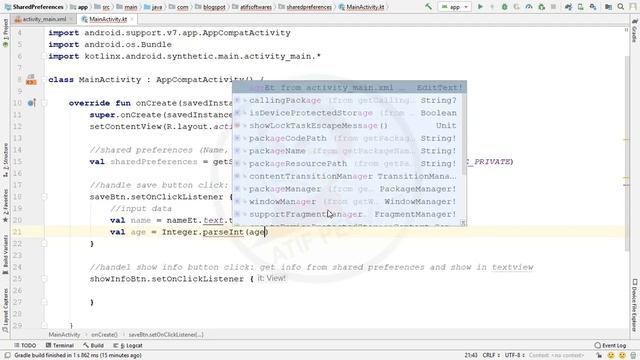Select the EditText from activity_main.xml suggestion
Image resolution: width=640 pixels, height=360 pixels.
[349, 87]
